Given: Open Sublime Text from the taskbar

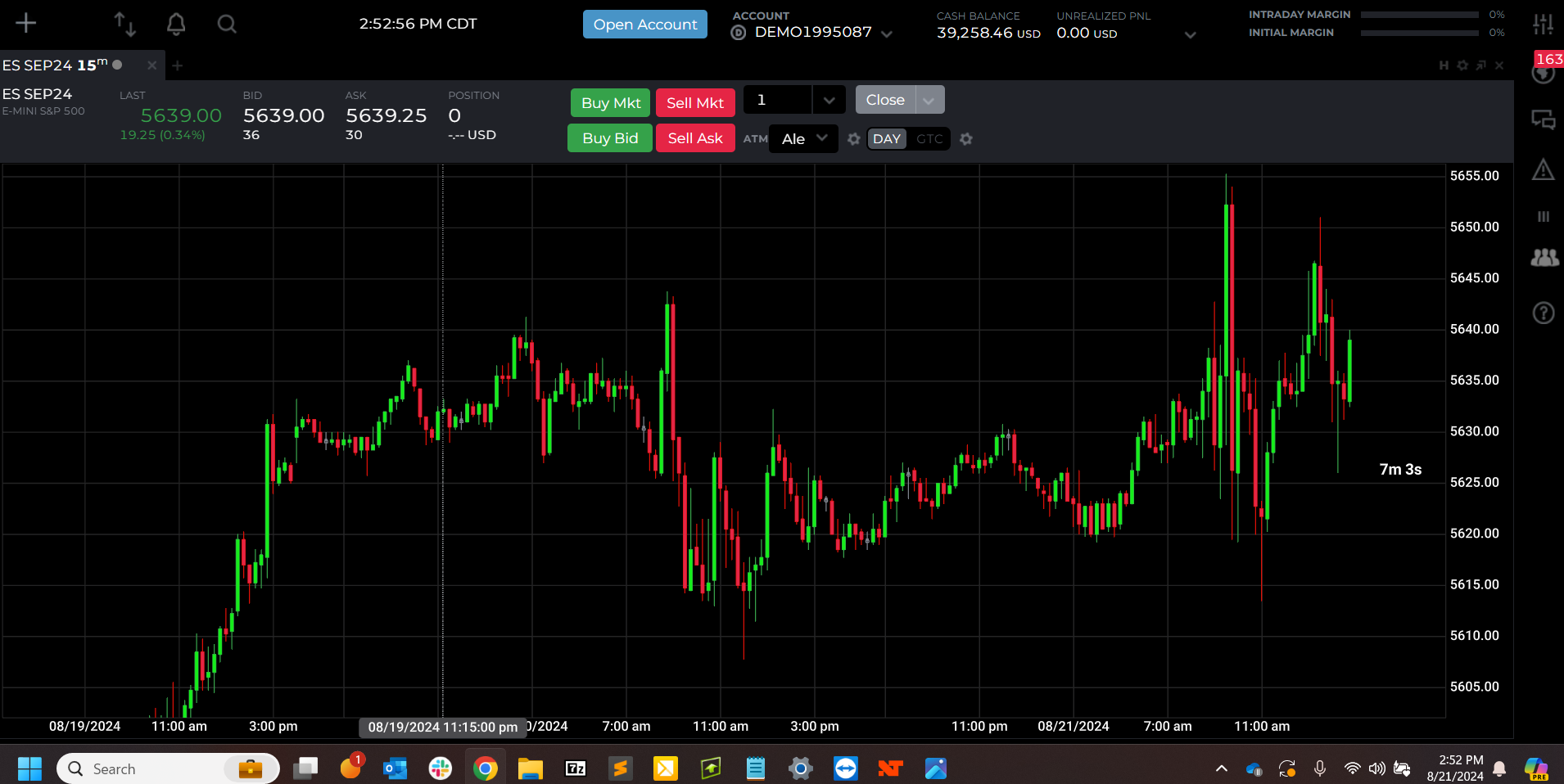Looking at the screenshot, I should click(621, 768).
